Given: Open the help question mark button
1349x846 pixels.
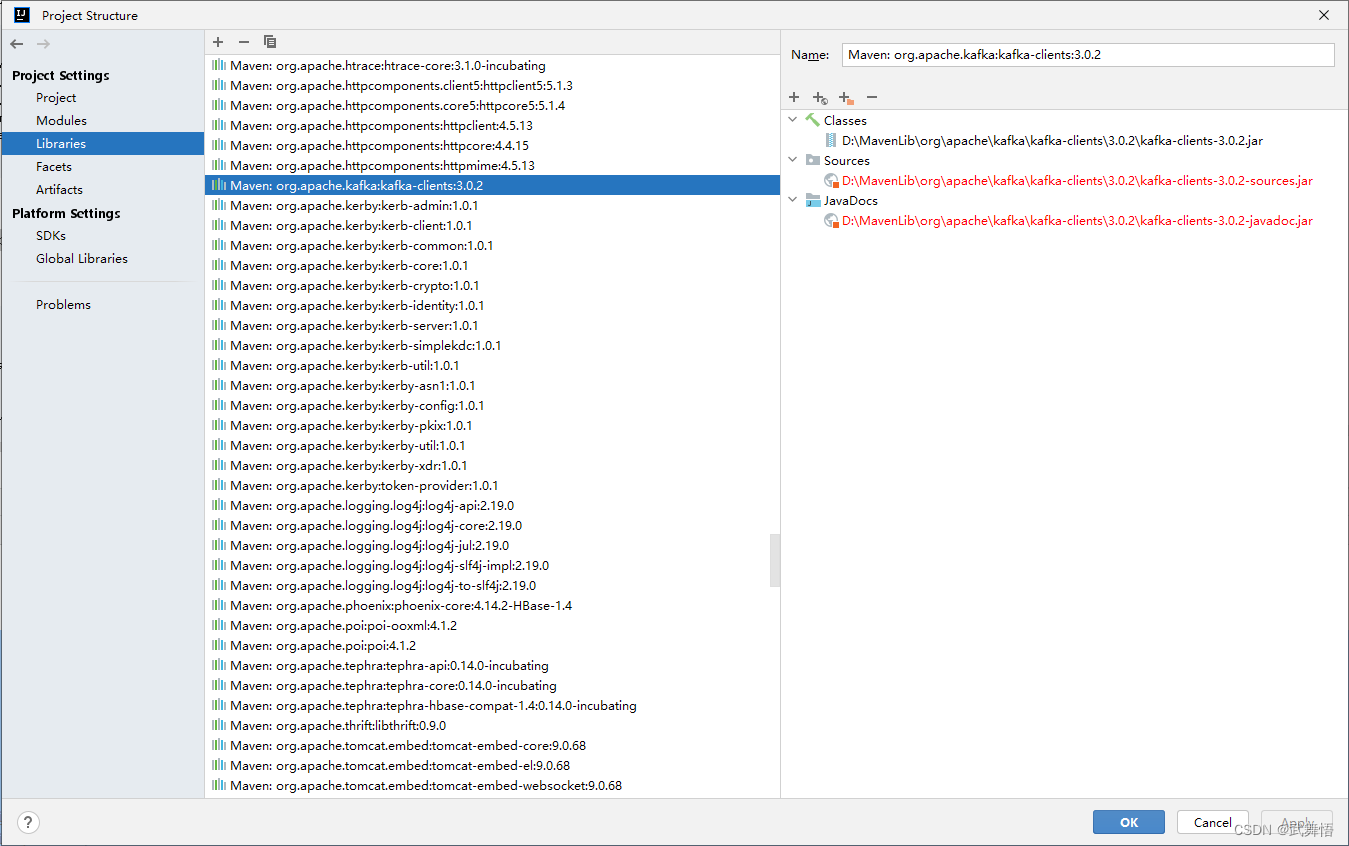Looking at the screenshot, I should pyautogui.click(x=29, y=823).
